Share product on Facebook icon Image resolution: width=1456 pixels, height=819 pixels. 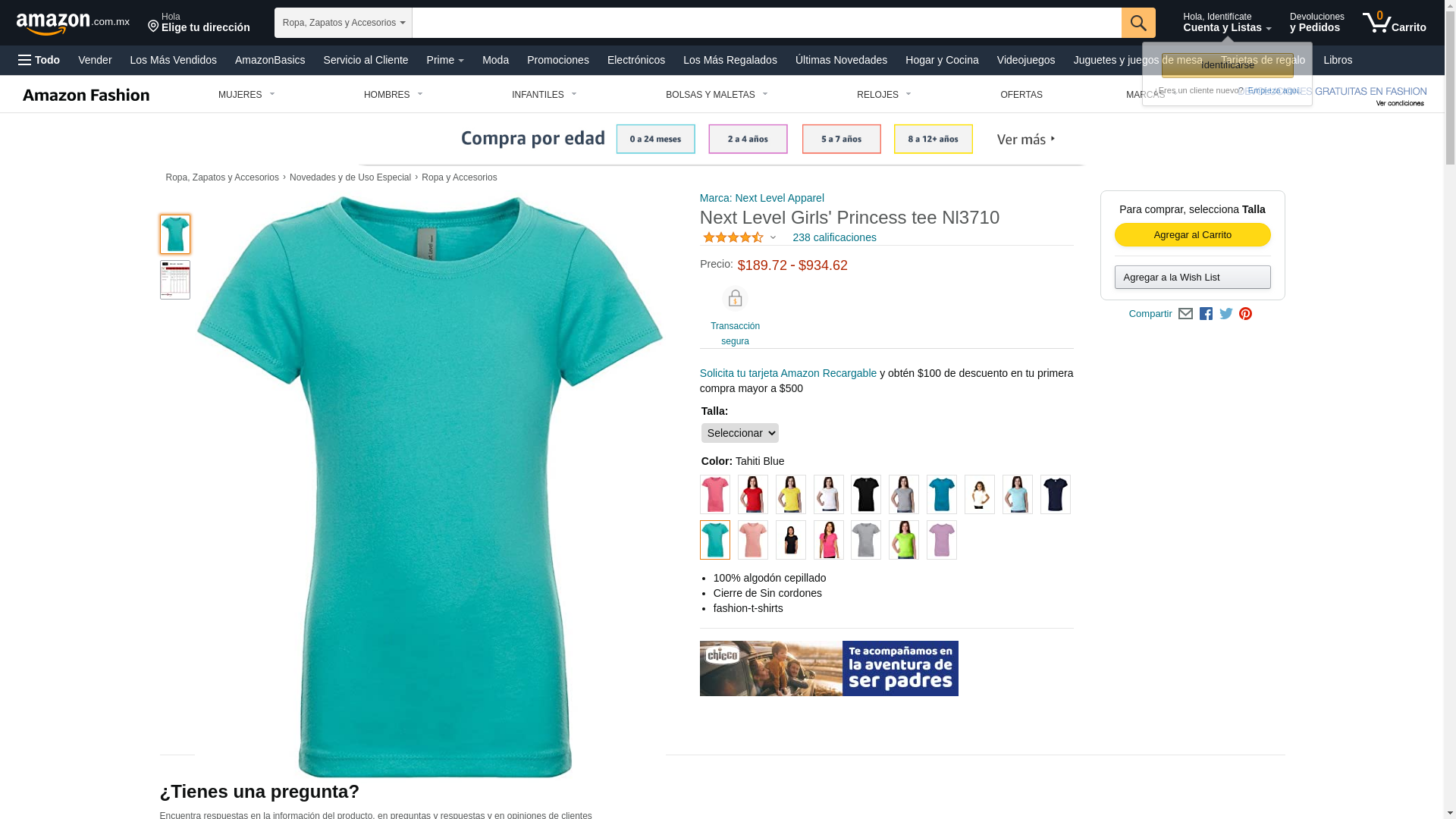1206,314
